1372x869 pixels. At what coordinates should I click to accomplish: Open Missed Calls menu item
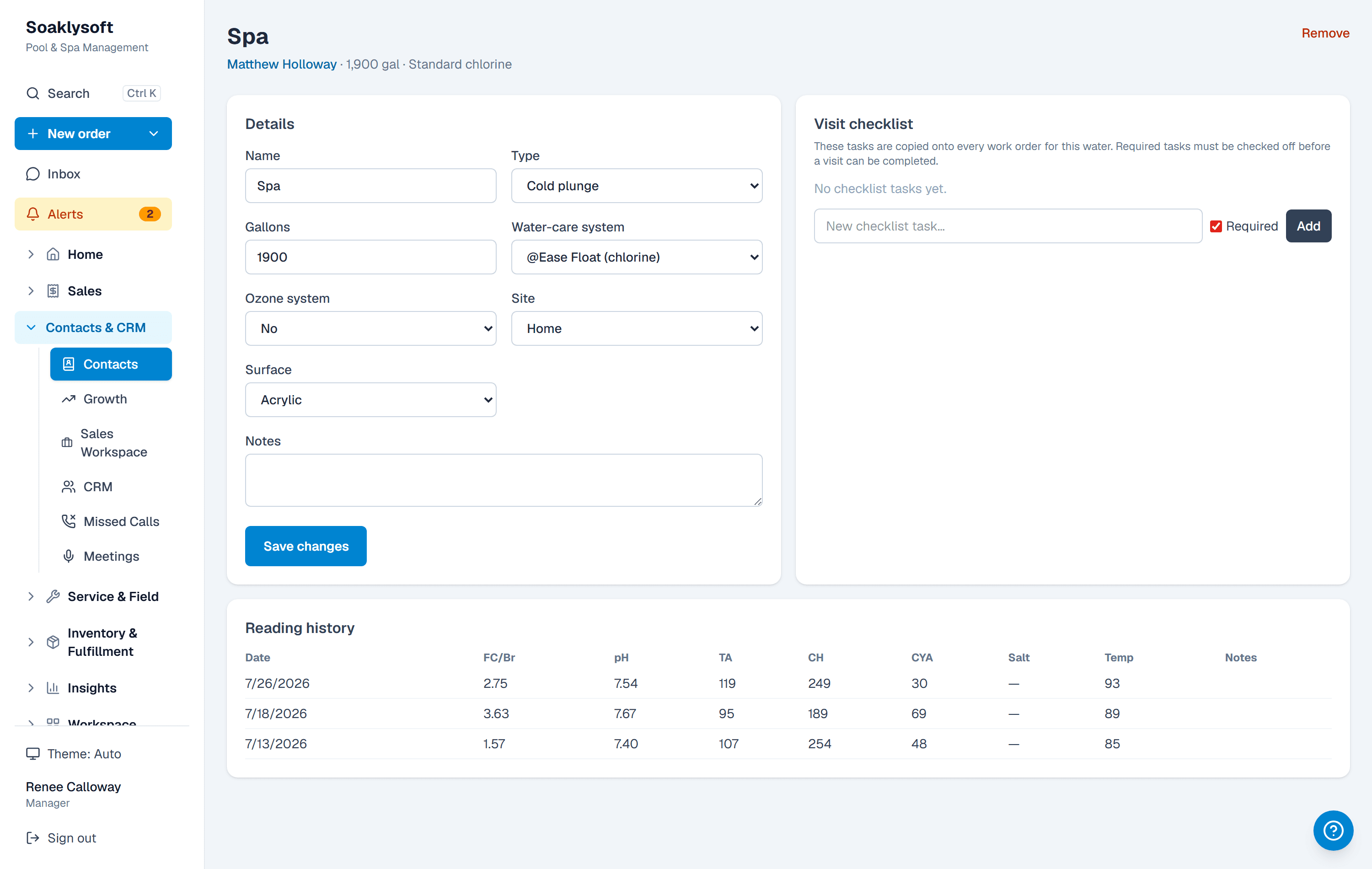tap(111, 521)
